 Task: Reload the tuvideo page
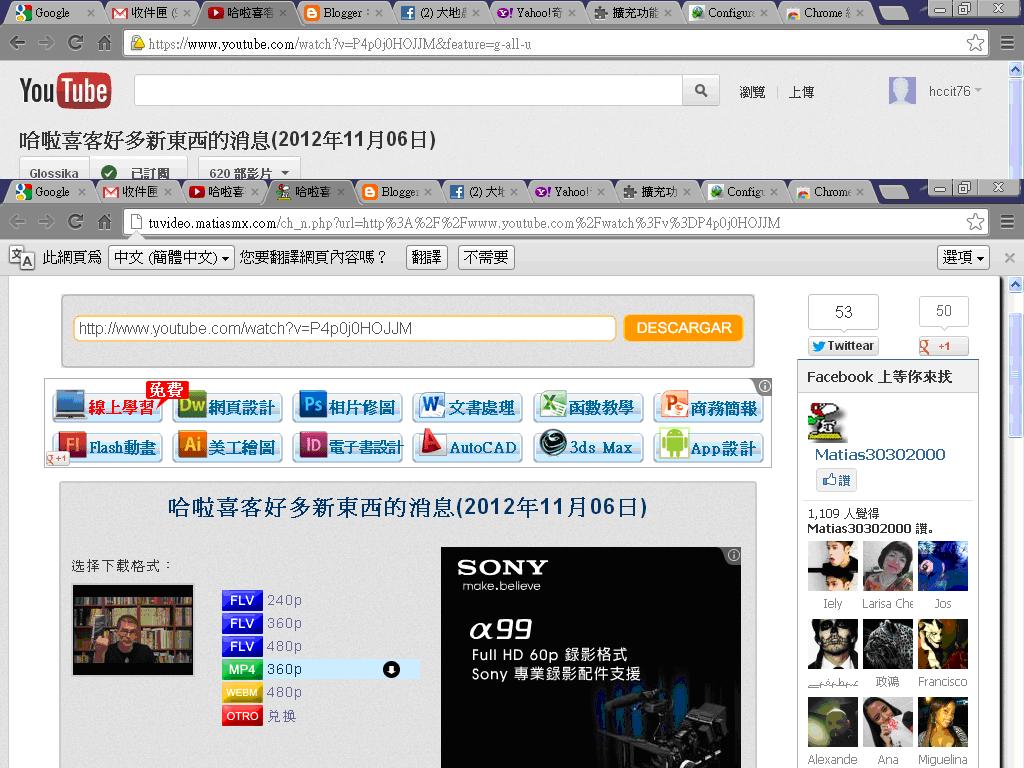click(x=76, y=222)
